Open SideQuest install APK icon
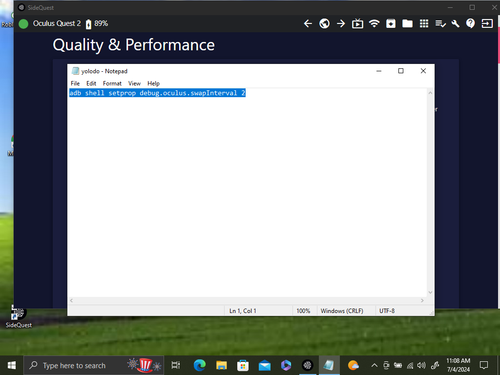 pos(391,24)
